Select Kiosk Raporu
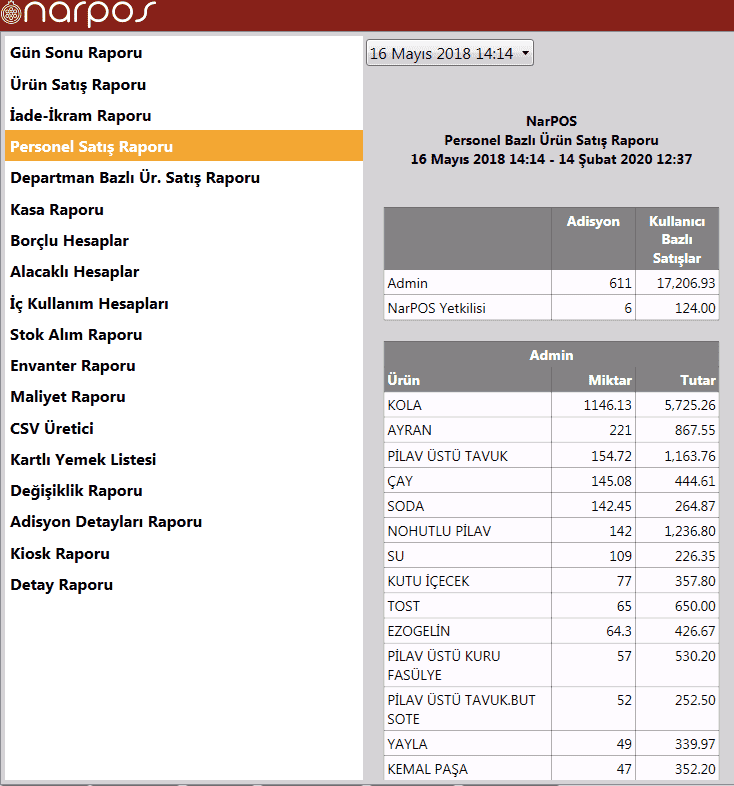This screenshot has height=786, width=734. [x=60, y=554]
